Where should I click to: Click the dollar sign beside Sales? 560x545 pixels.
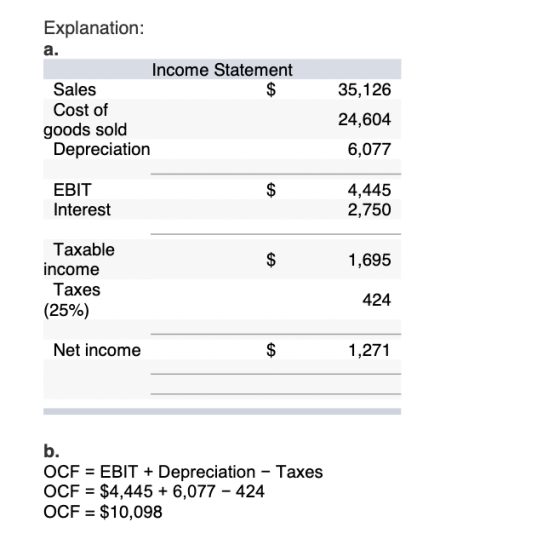(x=271, y=89)
